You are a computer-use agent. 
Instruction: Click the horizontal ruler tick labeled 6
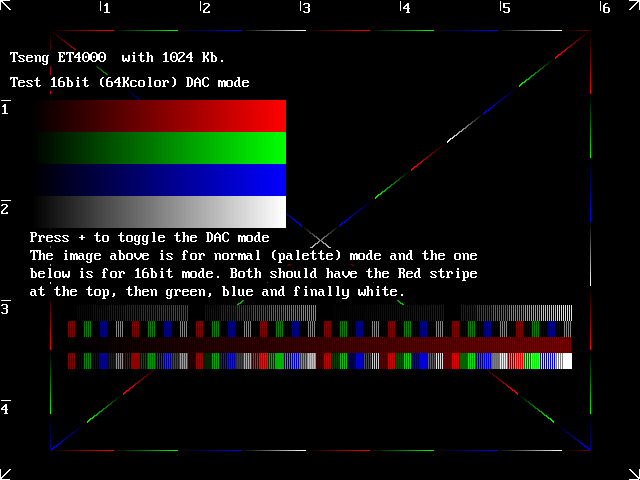[x=605, y=7]
